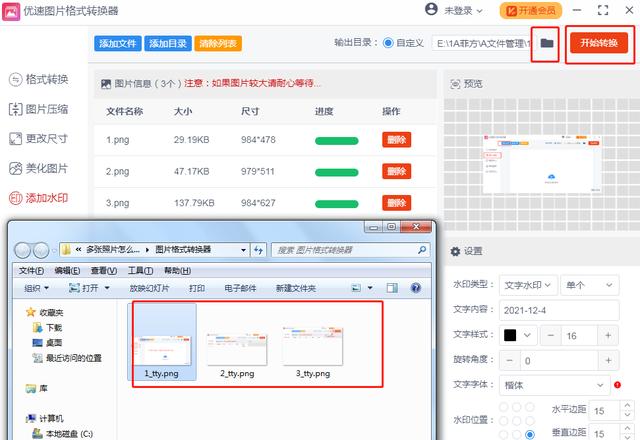Viewport: 640px width, 440px height.
Task: Delete the 1.png row
Action: click(396, 140)
